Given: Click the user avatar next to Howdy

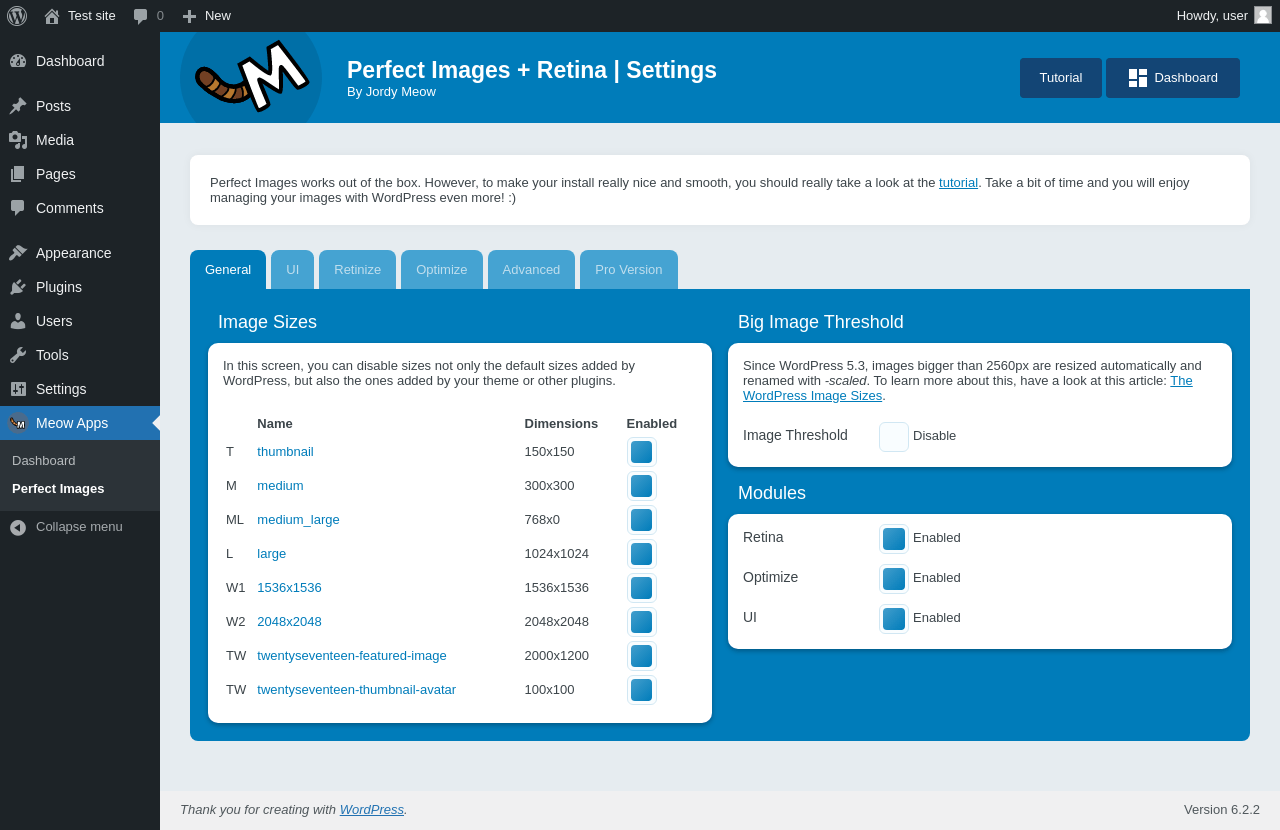Looking at the screenshot, I should point(1263,15).
